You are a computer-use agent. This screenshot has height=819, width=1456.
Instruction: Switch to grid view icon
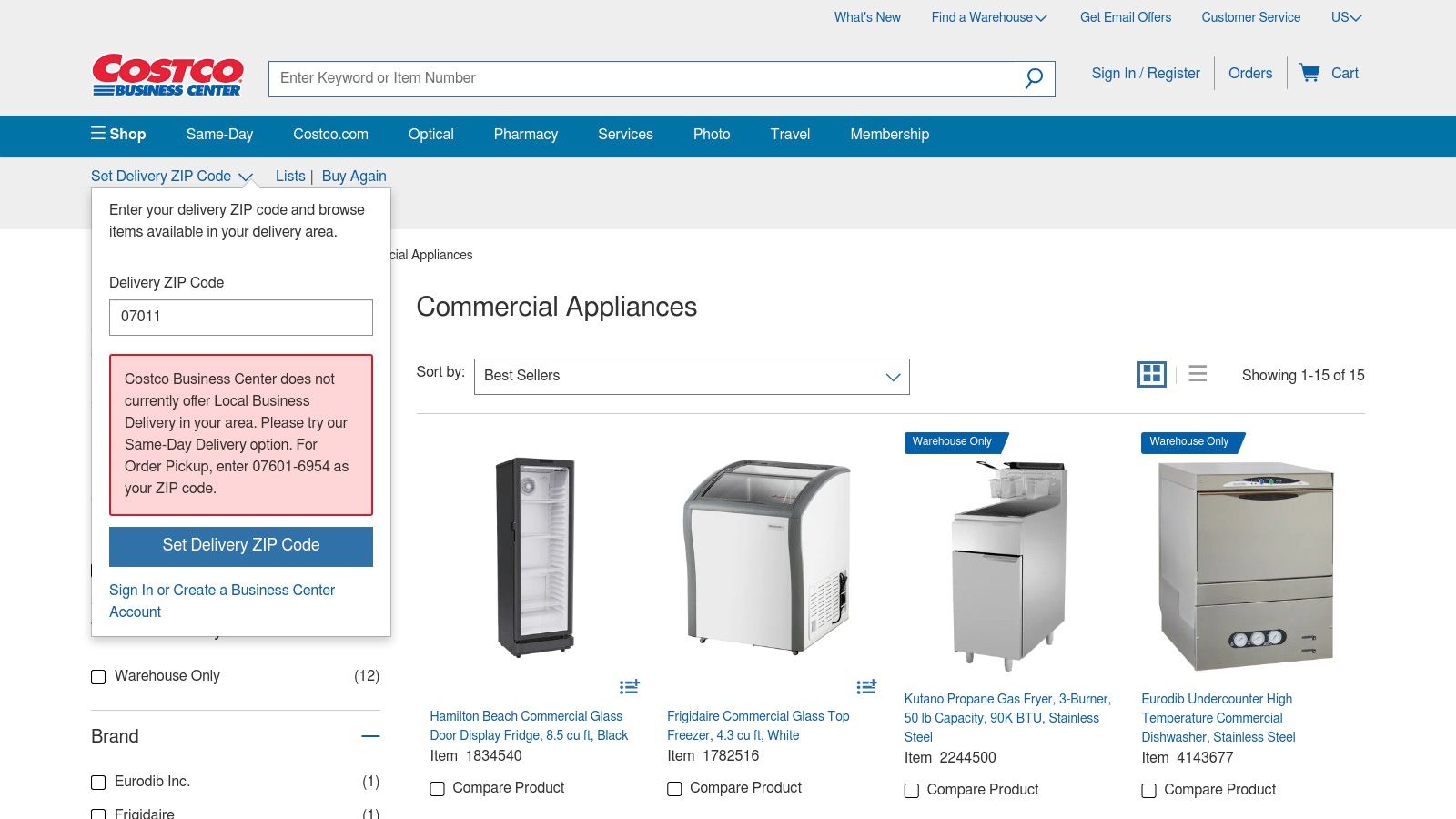[x=1152, y=374]
